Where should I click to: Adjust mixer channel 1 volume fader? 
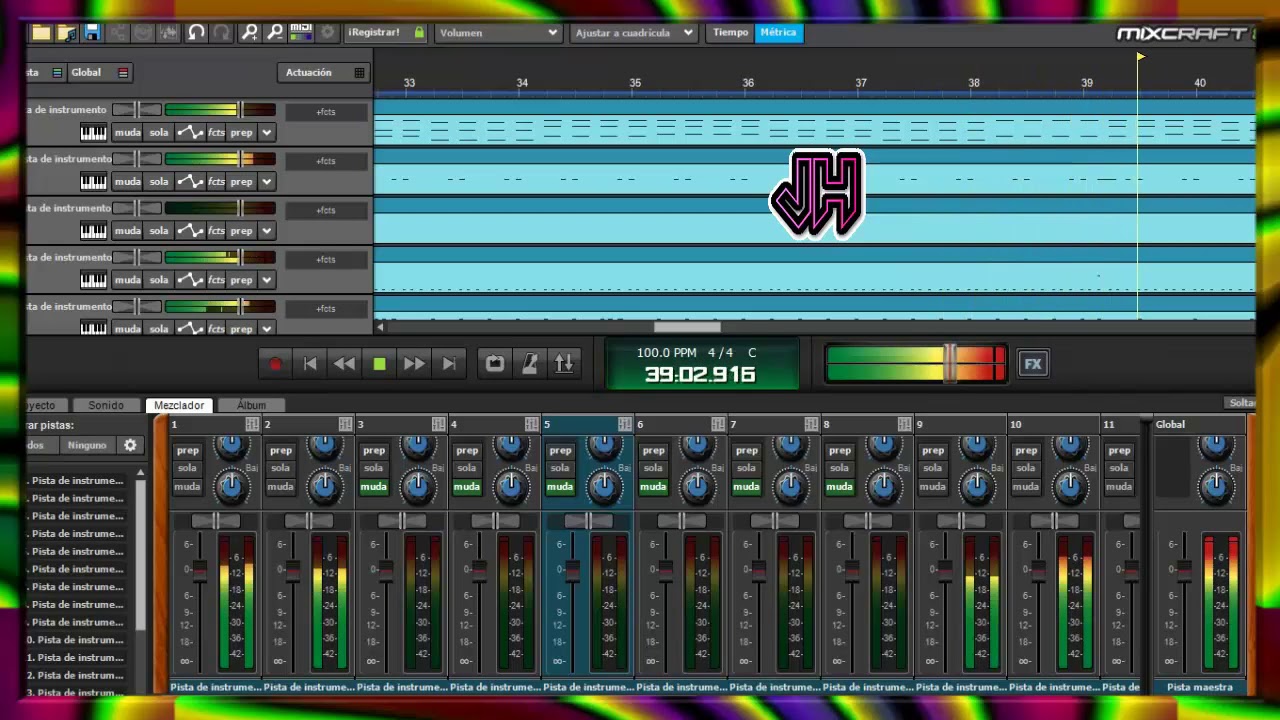[x=199, y=572]
